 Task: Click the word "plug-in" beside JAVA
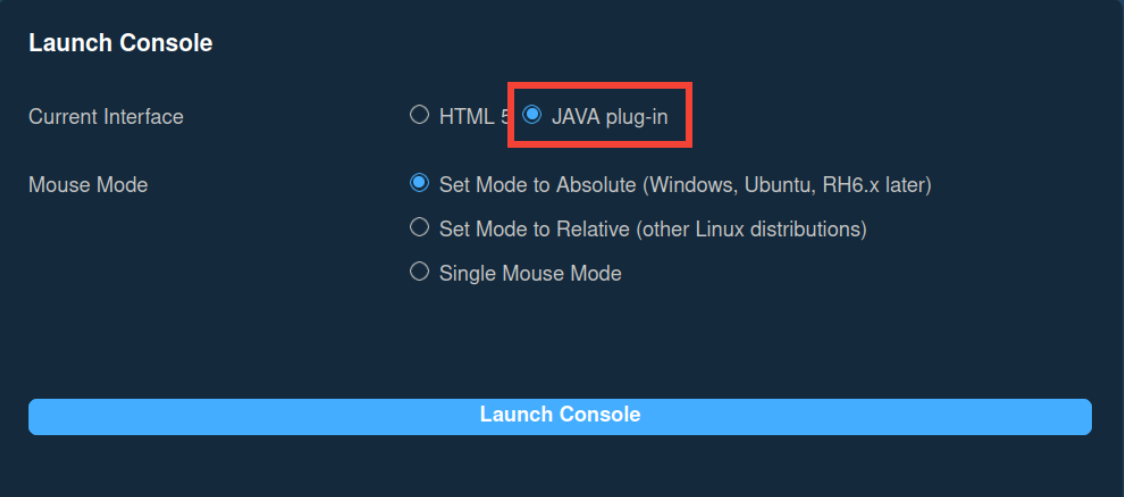636,116
